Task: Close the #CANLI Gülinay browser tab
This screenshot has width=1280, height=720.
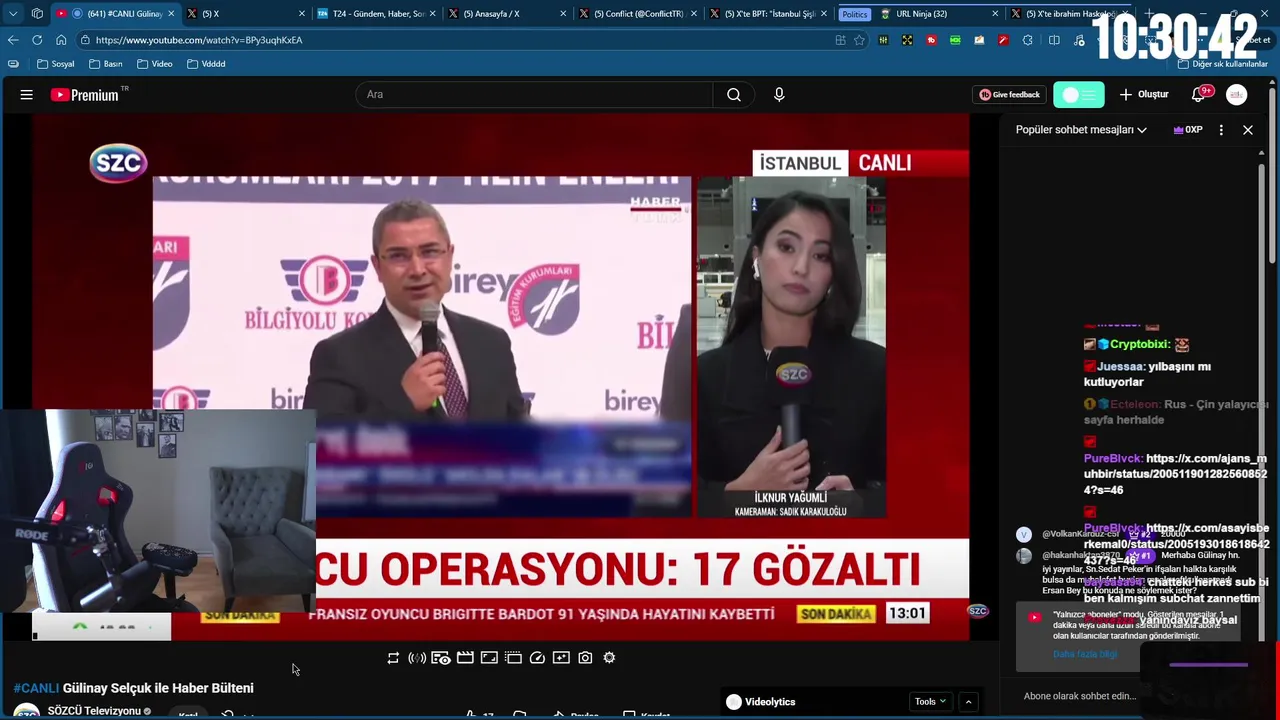Action: pos(170,14)
